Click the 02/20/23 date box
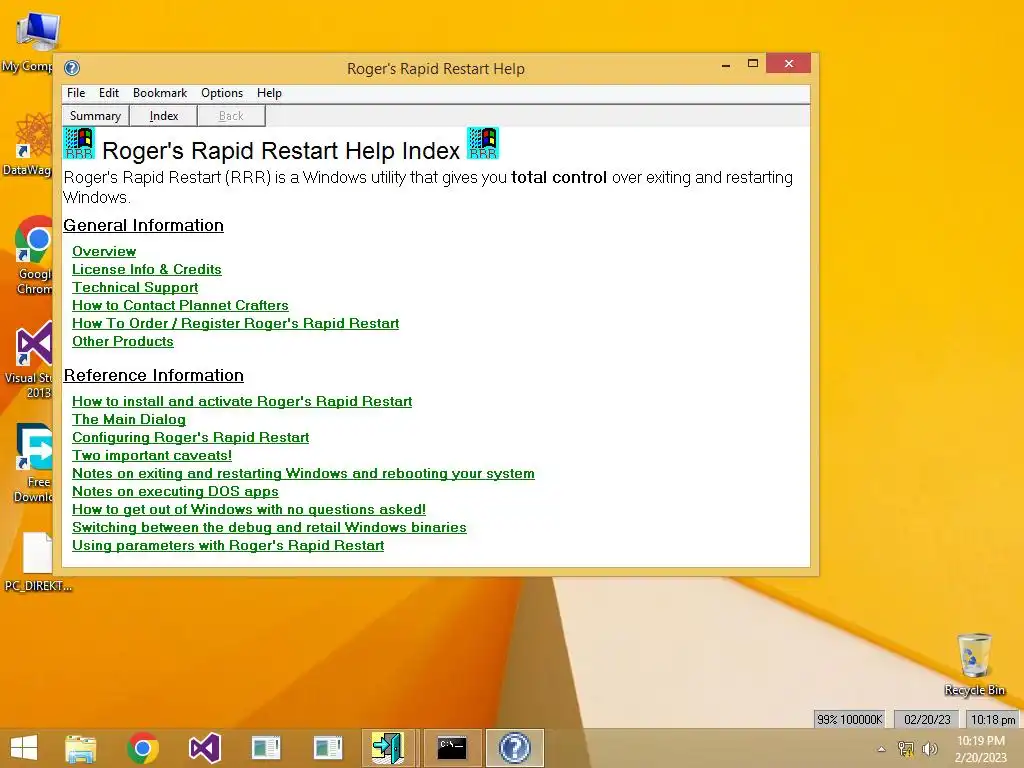This screenshot has height=768, width=1024. pos(927,719)
